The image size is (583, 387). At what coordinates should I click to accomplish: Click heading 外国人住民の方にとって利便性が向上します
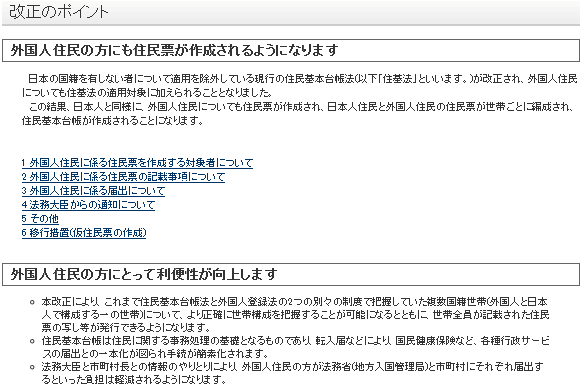144,274
